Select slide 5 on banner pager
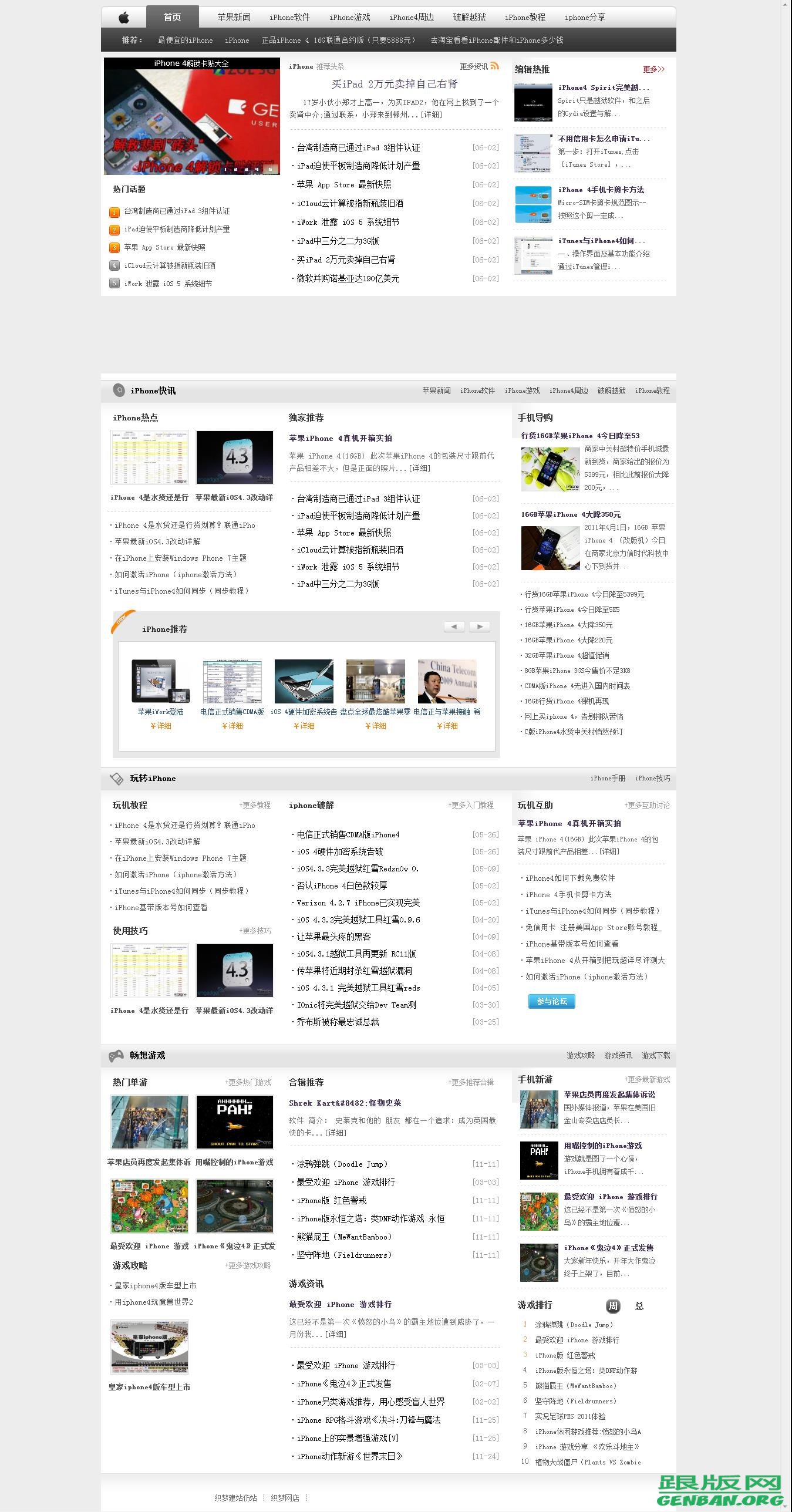Screen dimensions: 792x1512 [x=270, y=169]
